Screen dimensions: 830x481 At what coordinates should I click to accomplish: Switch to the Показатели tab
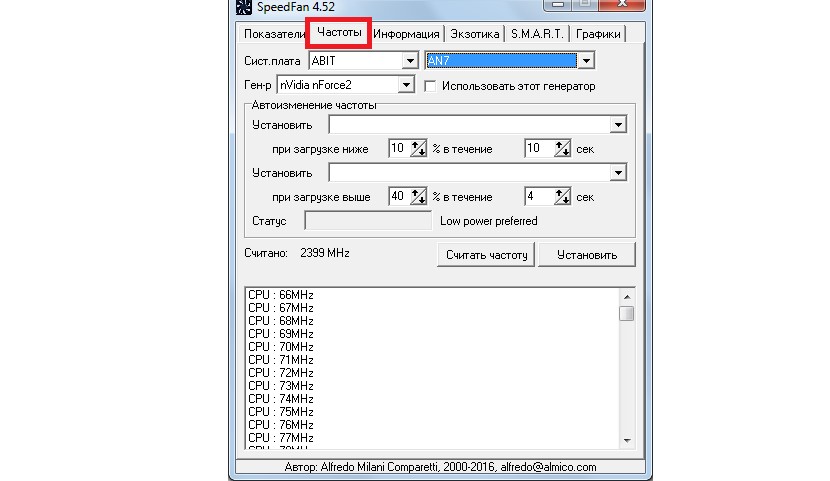[274, 34]
